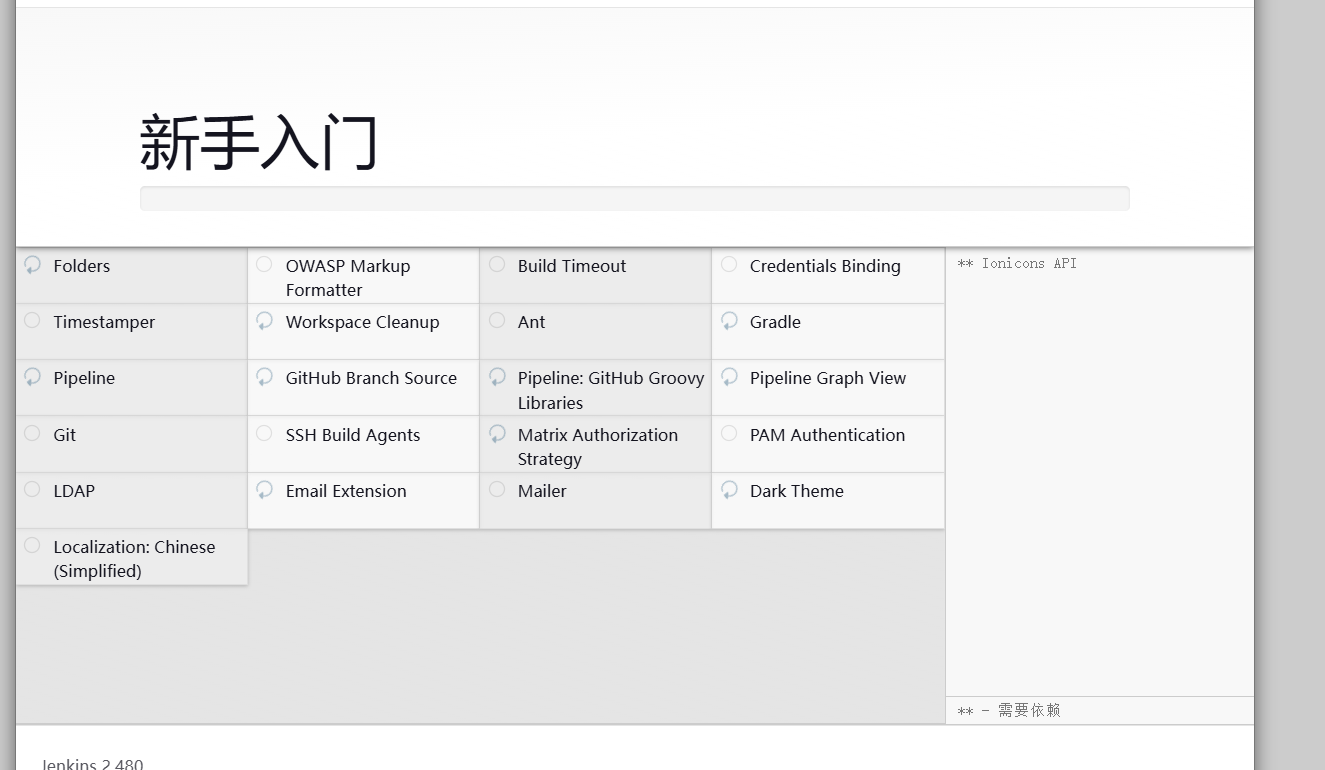Click the pending circle icon beside Ant

[497, 320]
